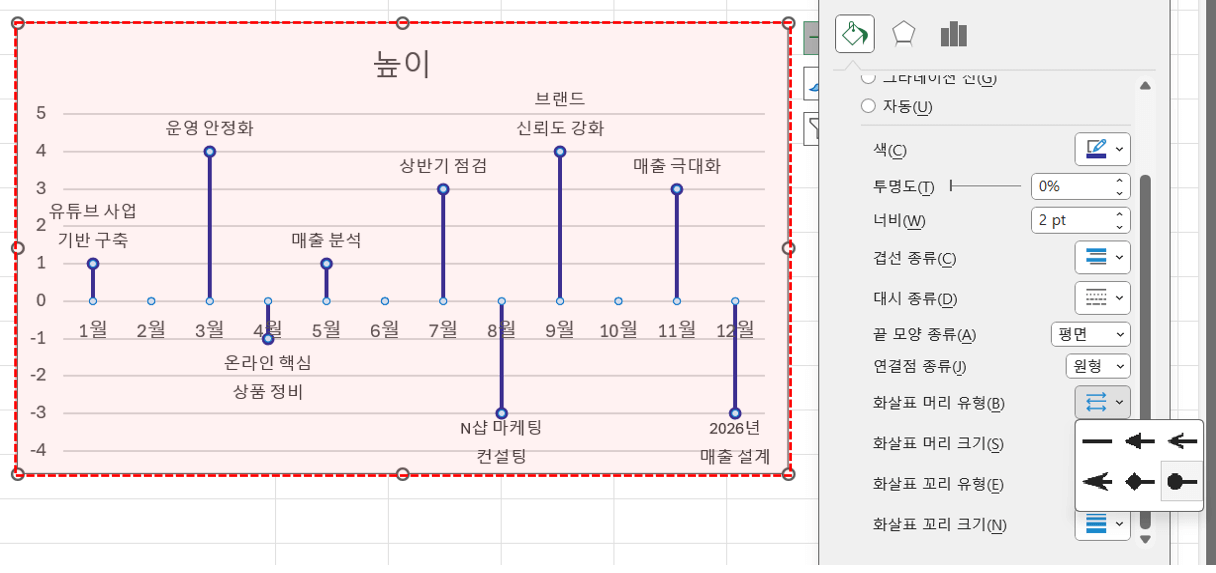
Task: Choose the oval circle arrow head type
Action: tap(1182, 482)
